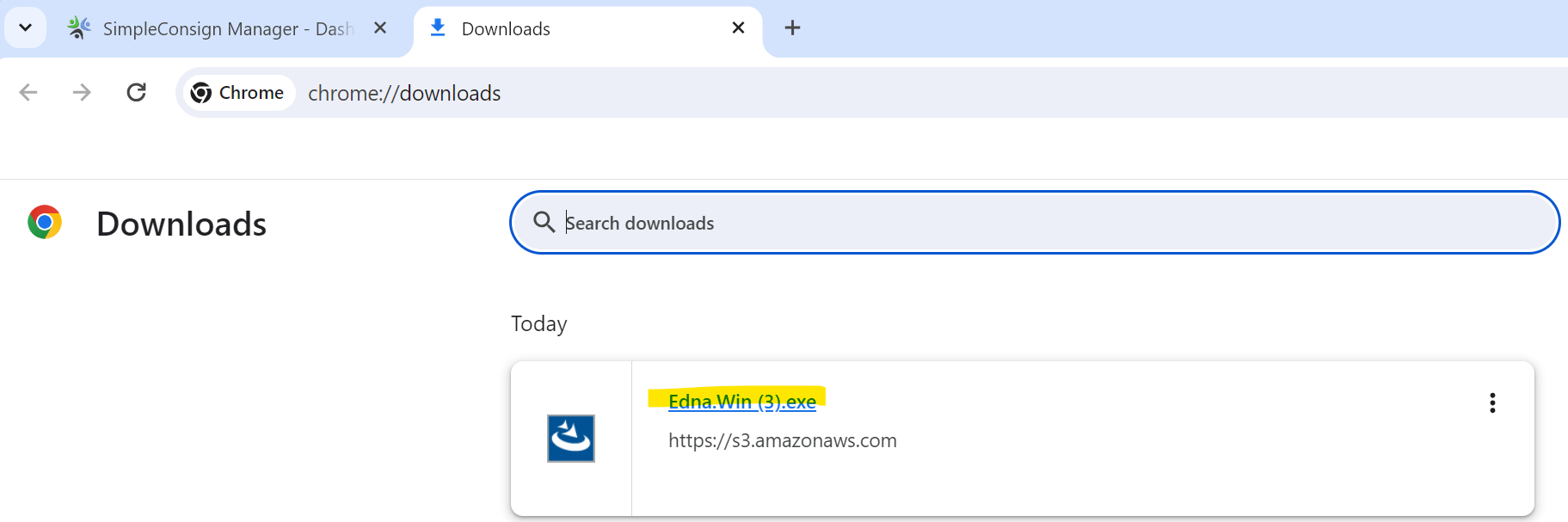
Task: Click the Edna.Win file thumbnail icon
Action: 571,439
